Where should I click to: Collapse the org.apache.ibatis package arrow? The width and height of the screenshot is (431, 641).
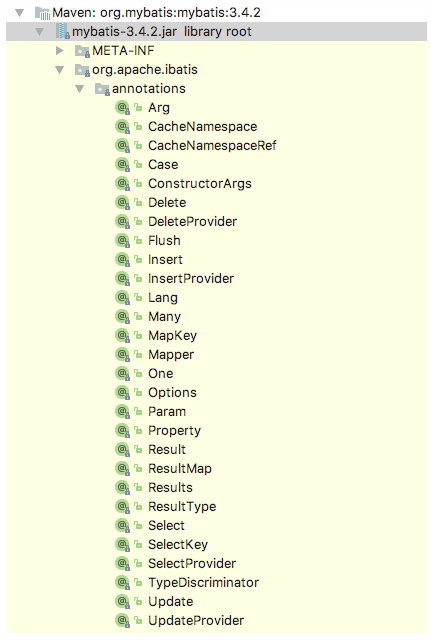tap(60, 70)
